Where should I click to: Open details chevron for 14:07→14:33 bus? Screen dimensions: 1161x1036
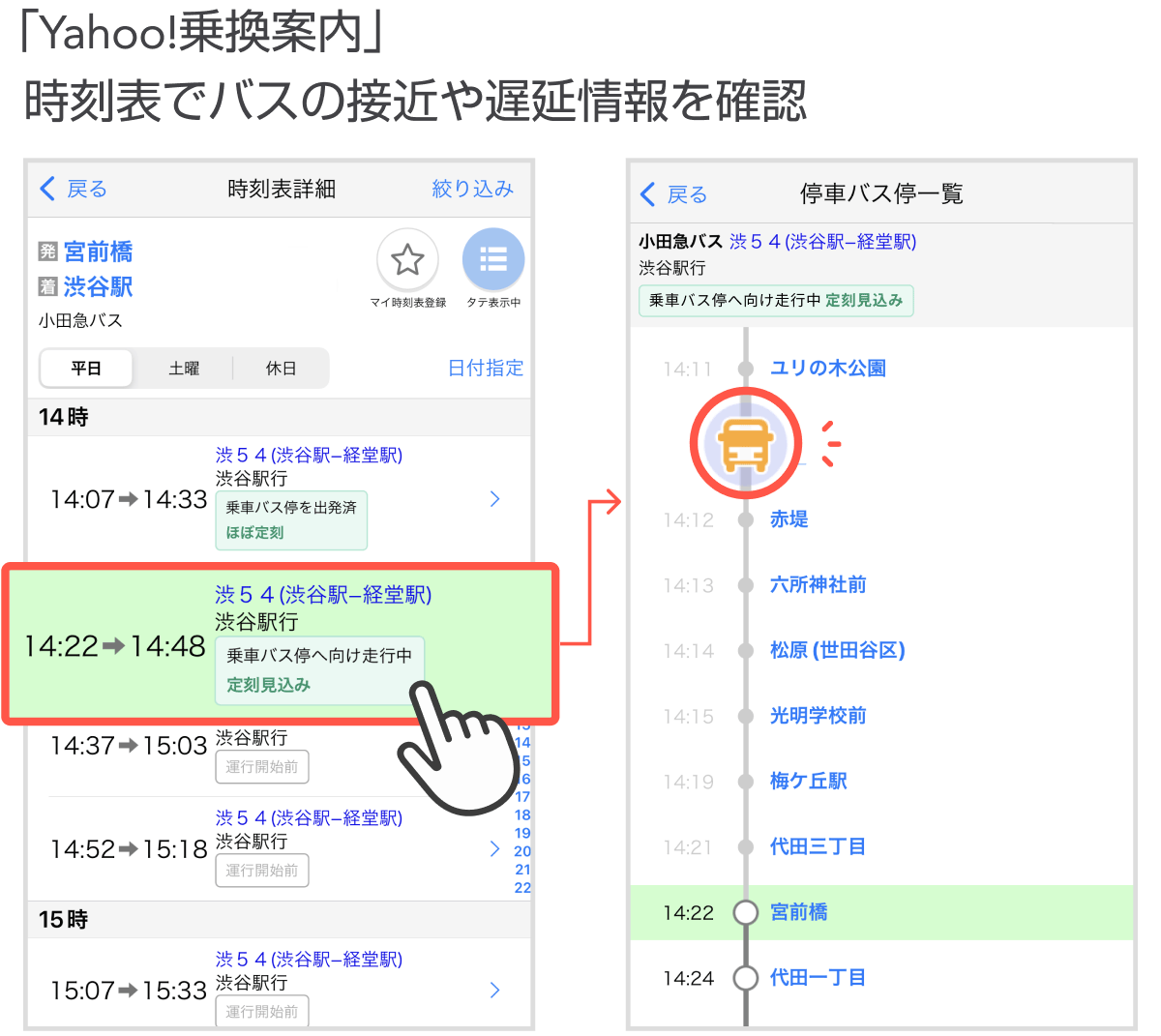[x=494, y=499]
